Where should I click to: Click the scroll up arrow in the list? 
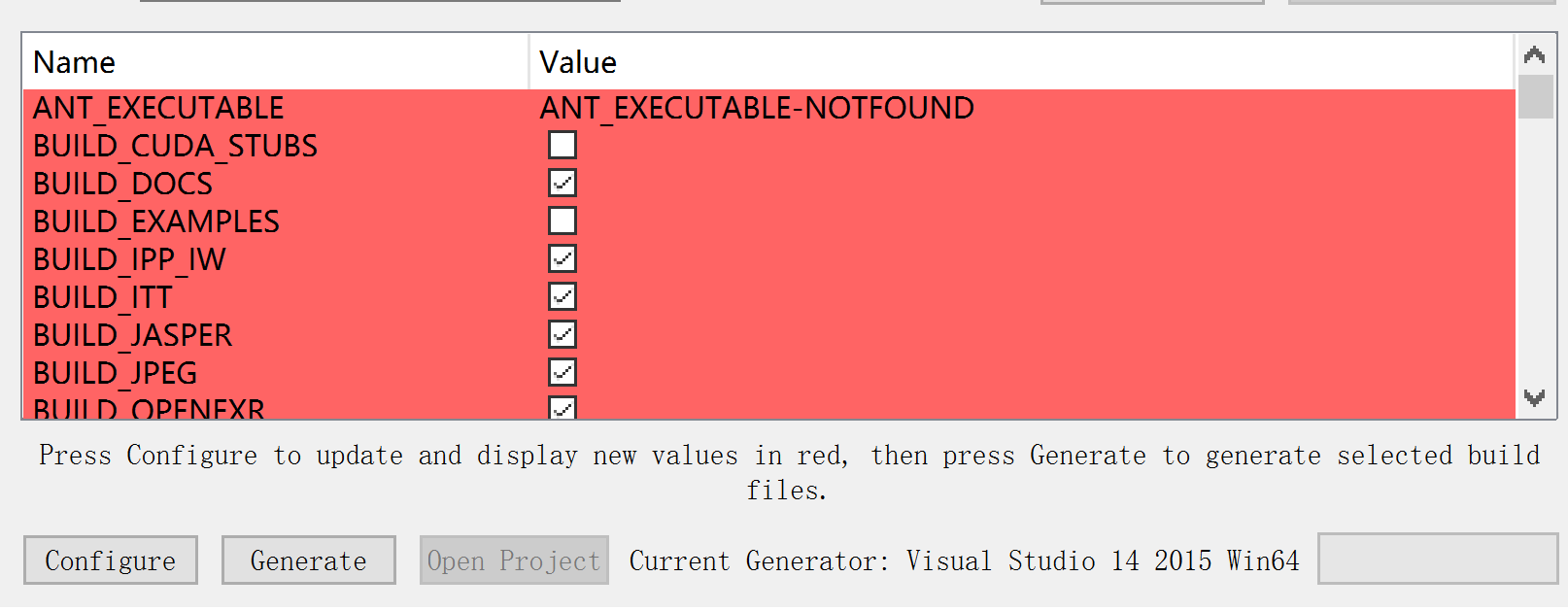click(x=1535, y=55)
